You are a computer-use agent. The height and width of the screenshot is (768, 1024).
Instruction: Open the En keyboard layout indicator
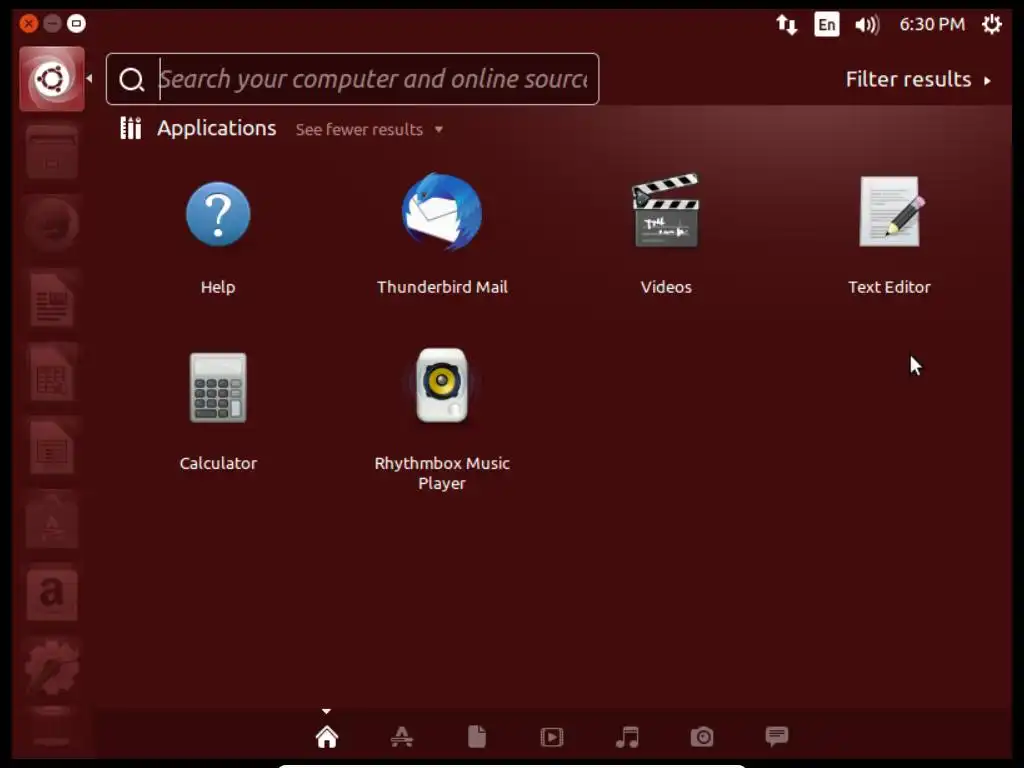pyautogui.click(x=827, y=25)
